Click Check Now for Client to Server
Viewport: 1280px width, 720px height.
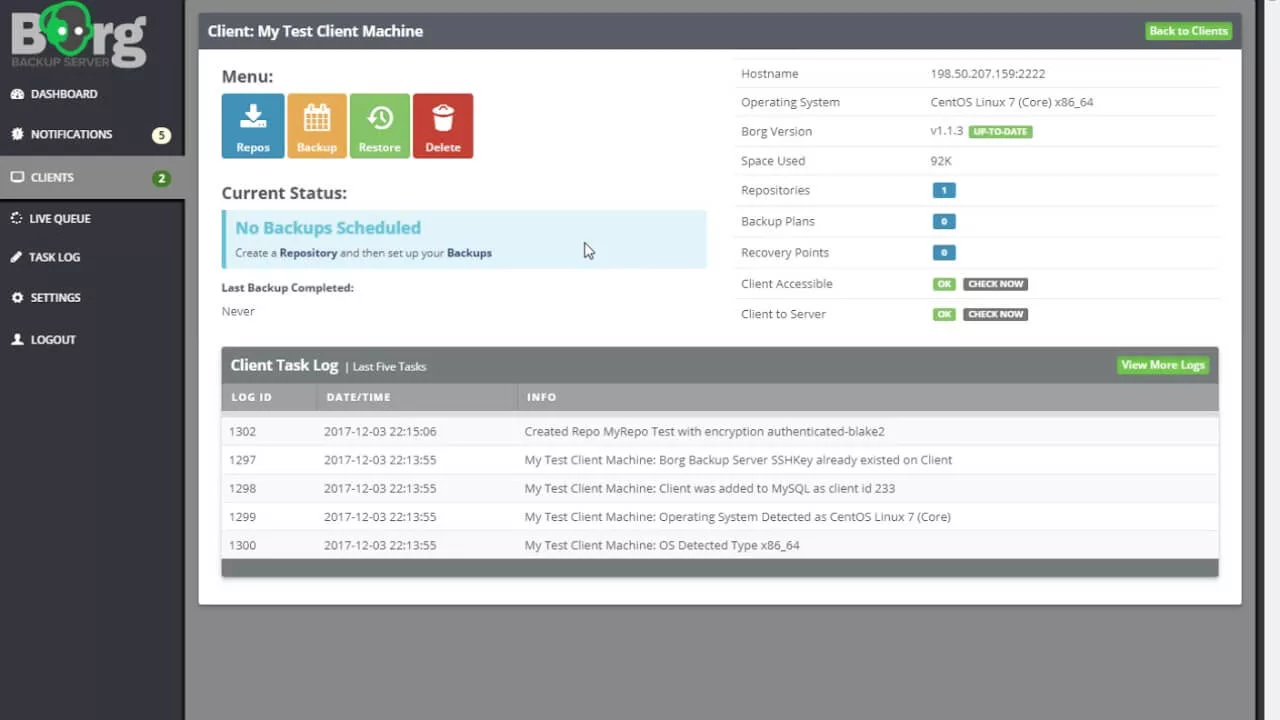click(995, 314)
